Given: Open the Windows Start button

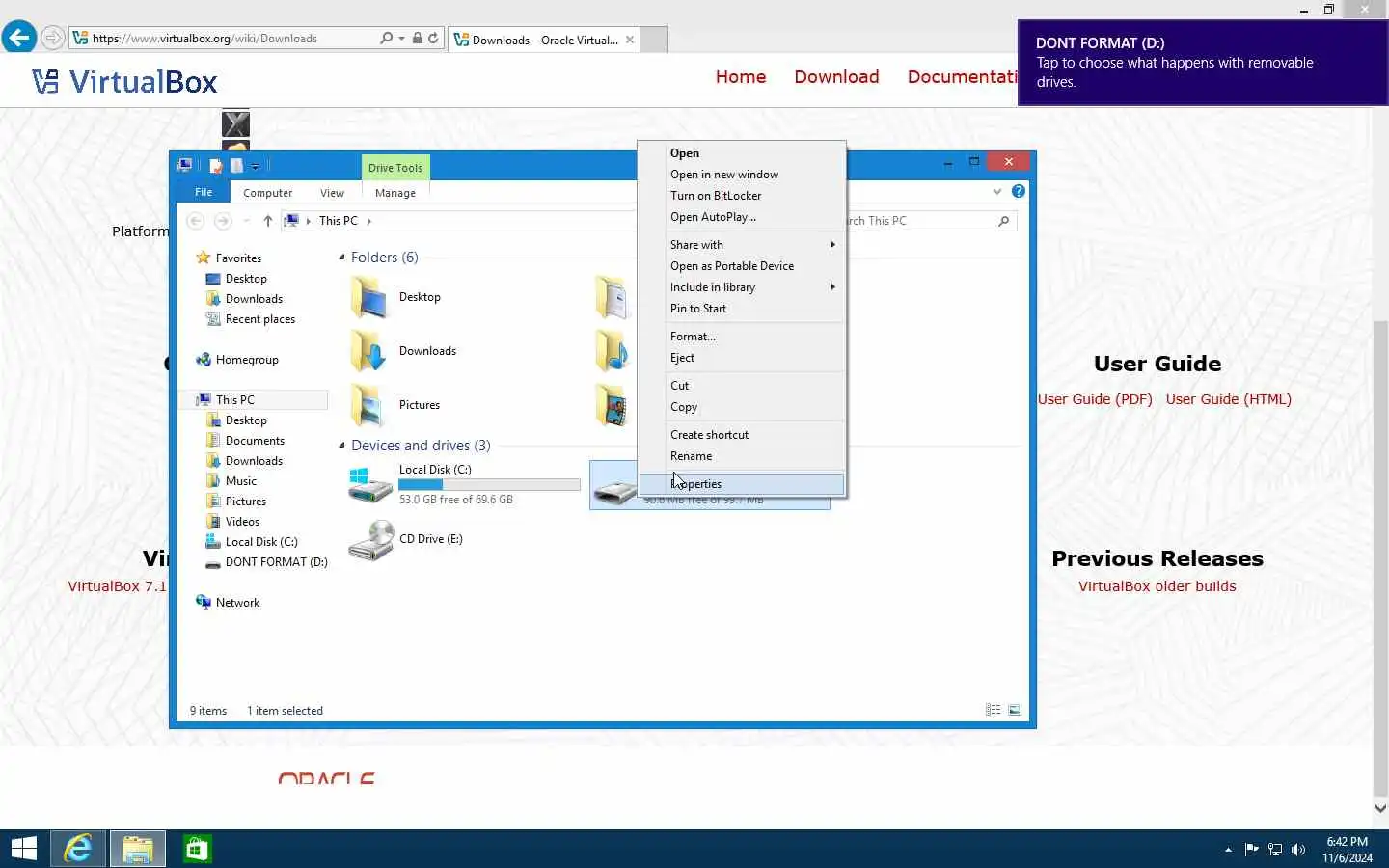Looking at the screenshot, I should [23, 849].
